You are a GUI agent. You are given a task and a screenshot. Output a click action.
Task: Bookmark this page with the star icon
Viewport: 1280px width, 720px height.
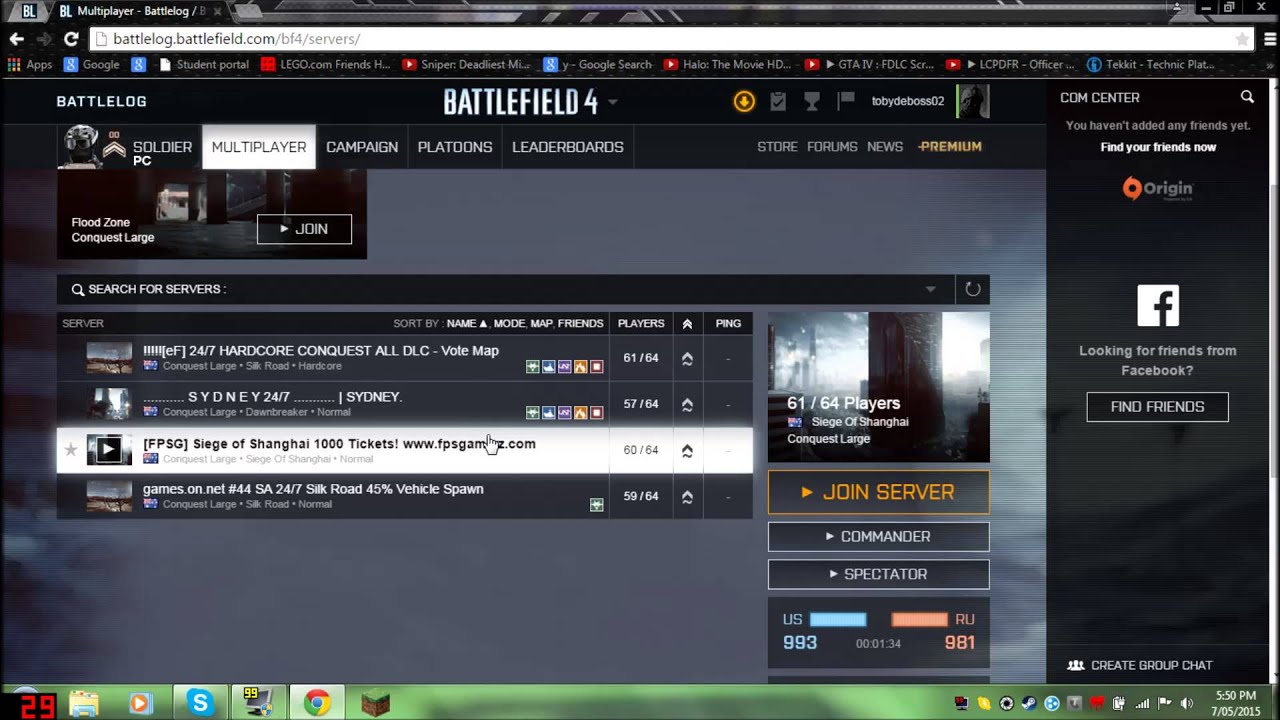click(1242, 39)
